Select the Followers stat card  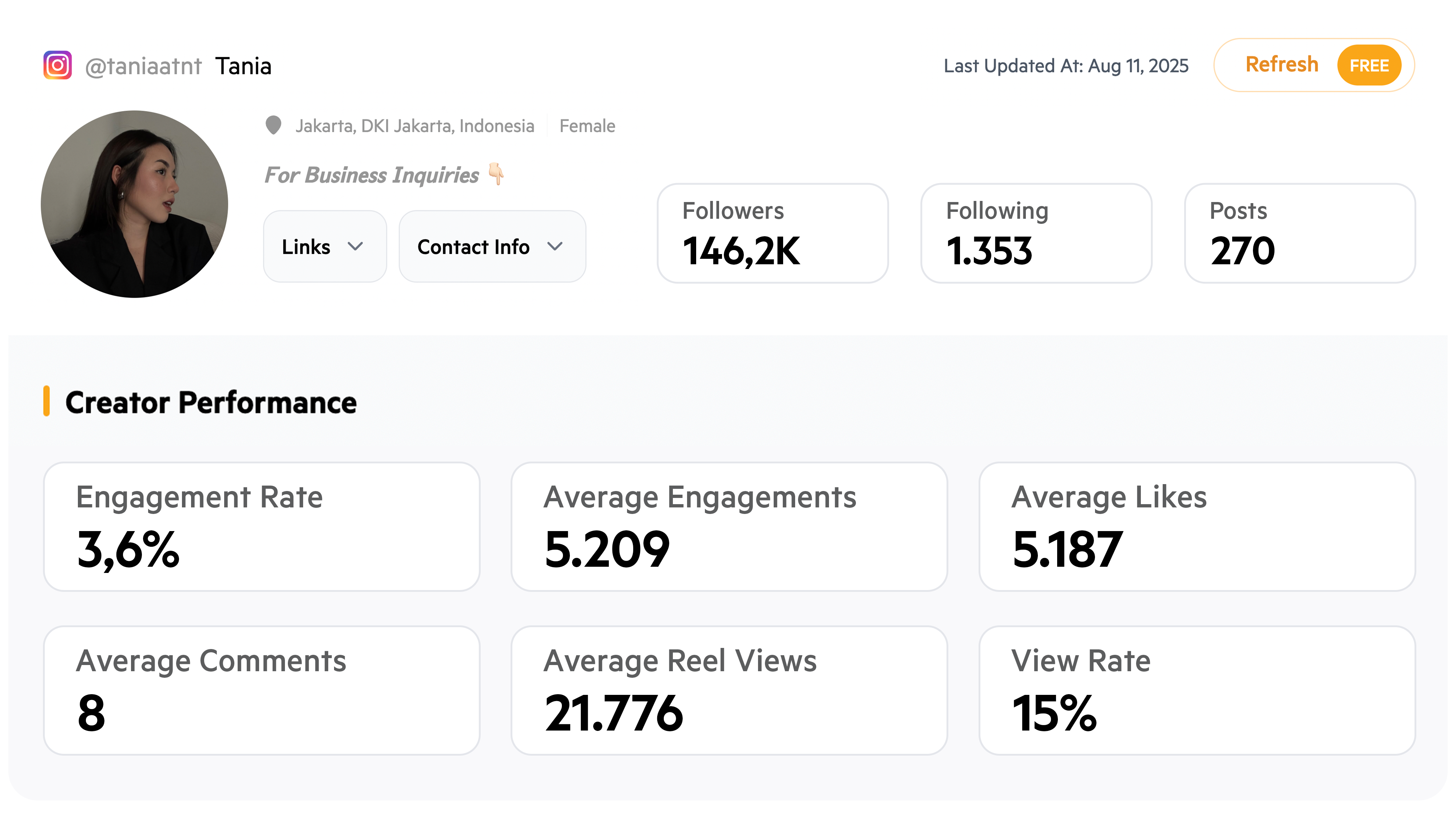click(x=772, y=233)
